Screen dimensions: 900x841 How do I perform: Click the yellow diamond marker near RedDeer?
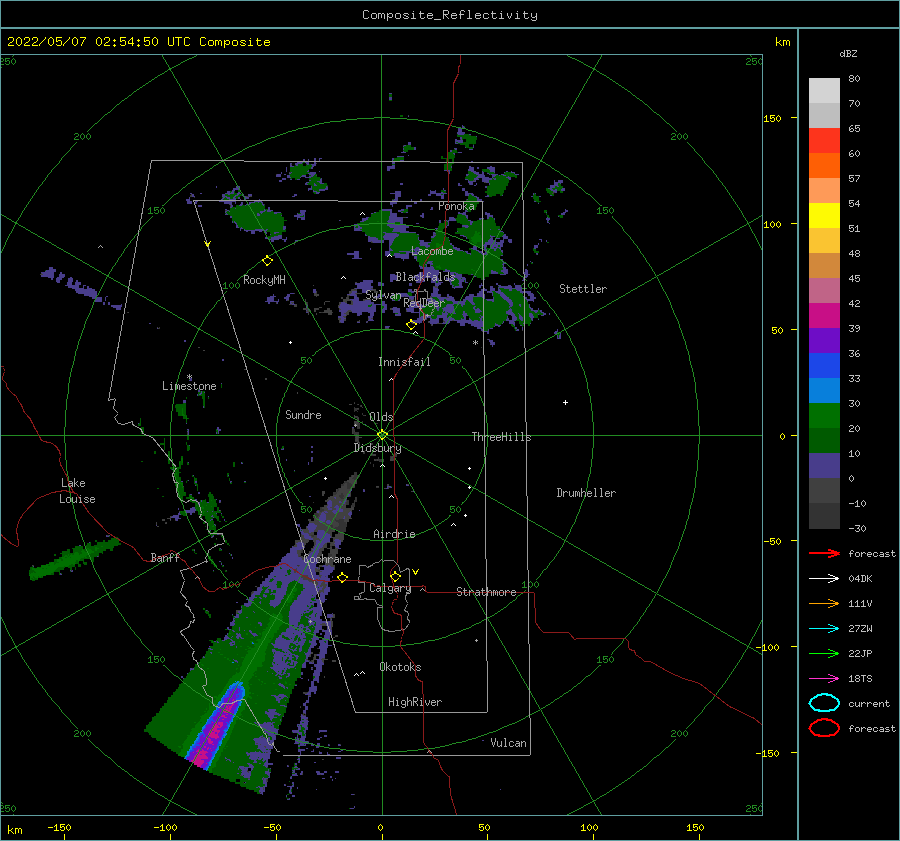411,324
